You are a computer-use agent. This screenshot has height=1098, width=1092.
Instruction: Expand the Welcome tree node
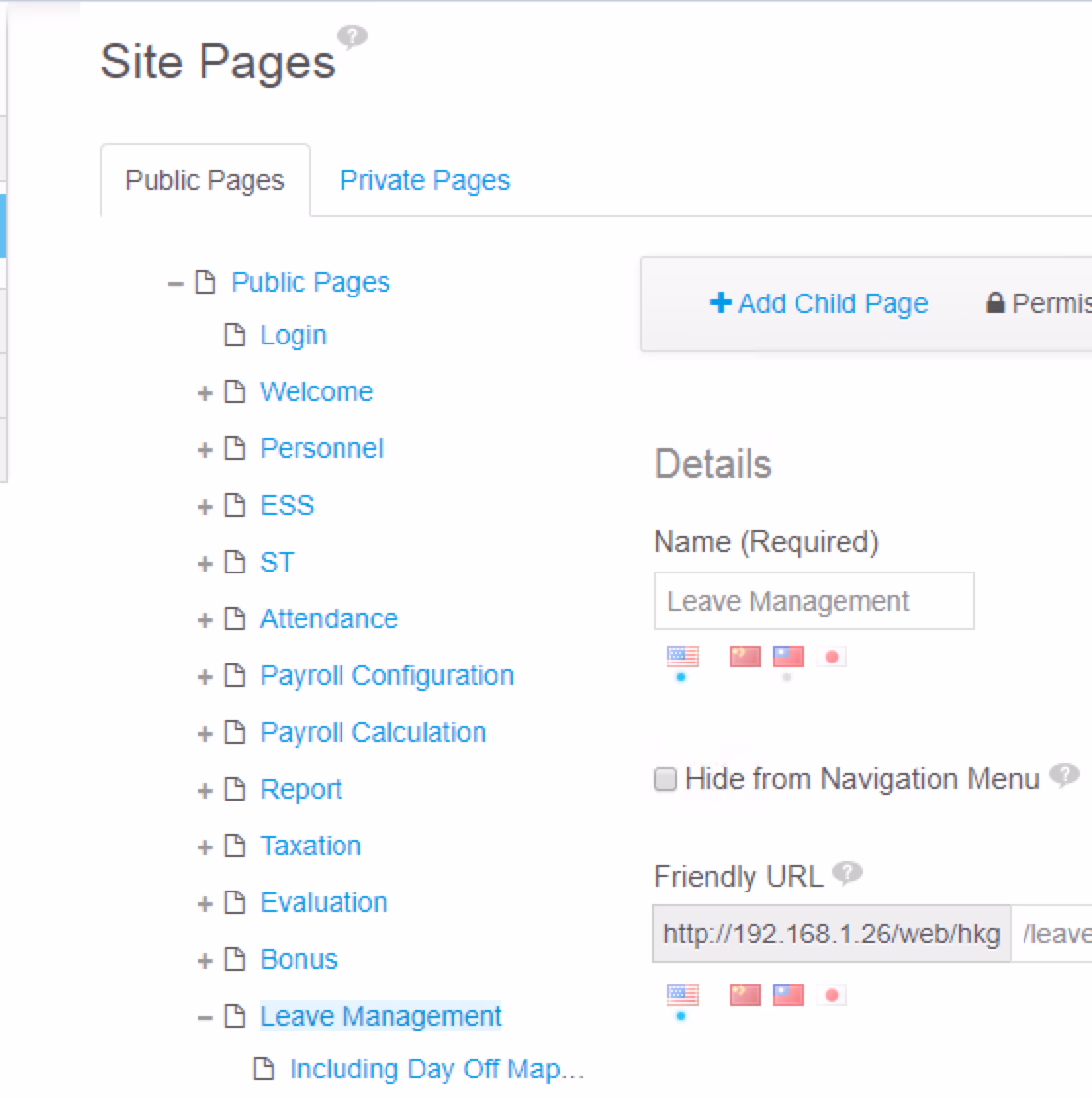click(x=205, y=393)
